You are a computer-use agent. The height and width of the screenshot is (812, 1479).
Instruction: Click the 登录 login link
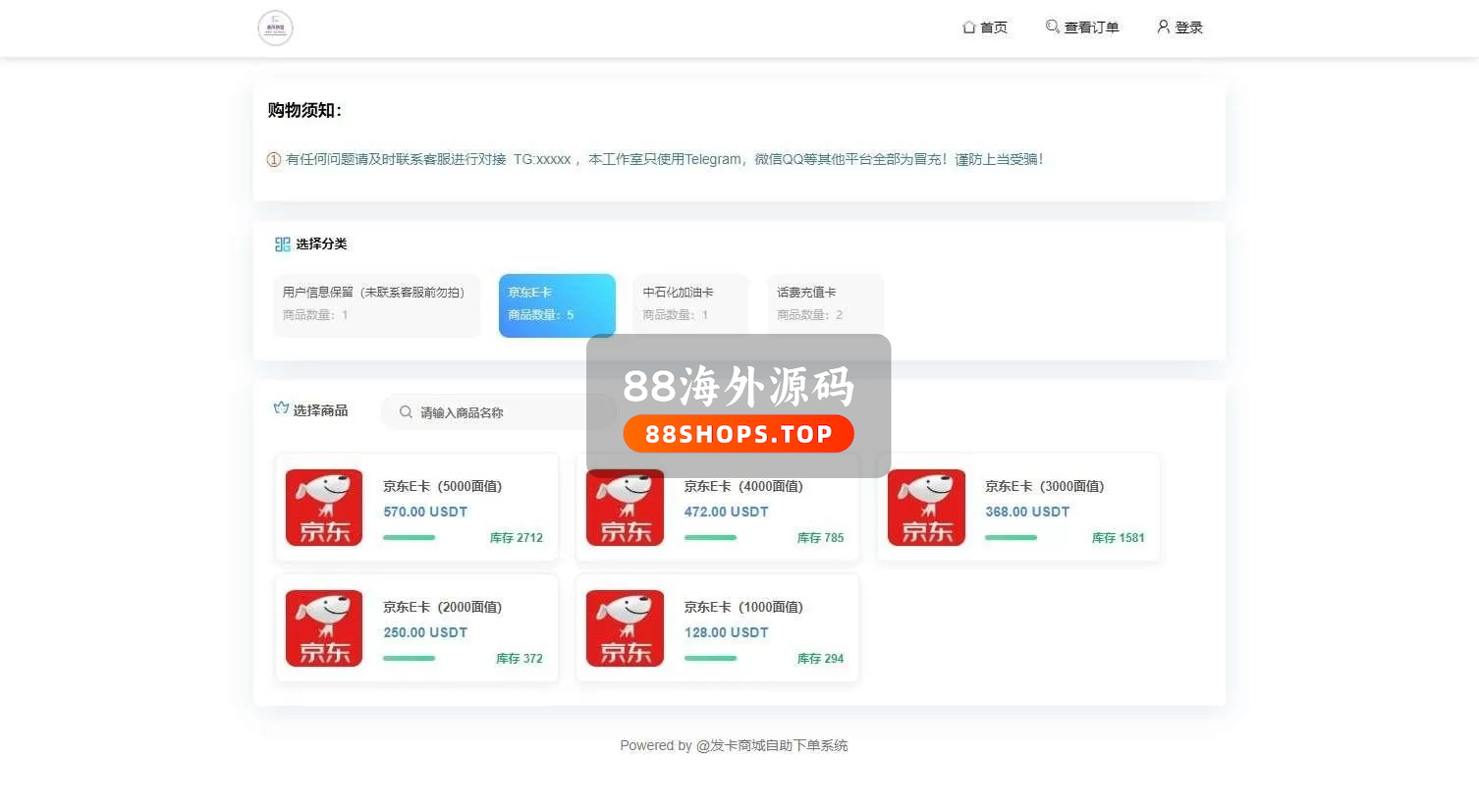click(x=1179, y=27)
